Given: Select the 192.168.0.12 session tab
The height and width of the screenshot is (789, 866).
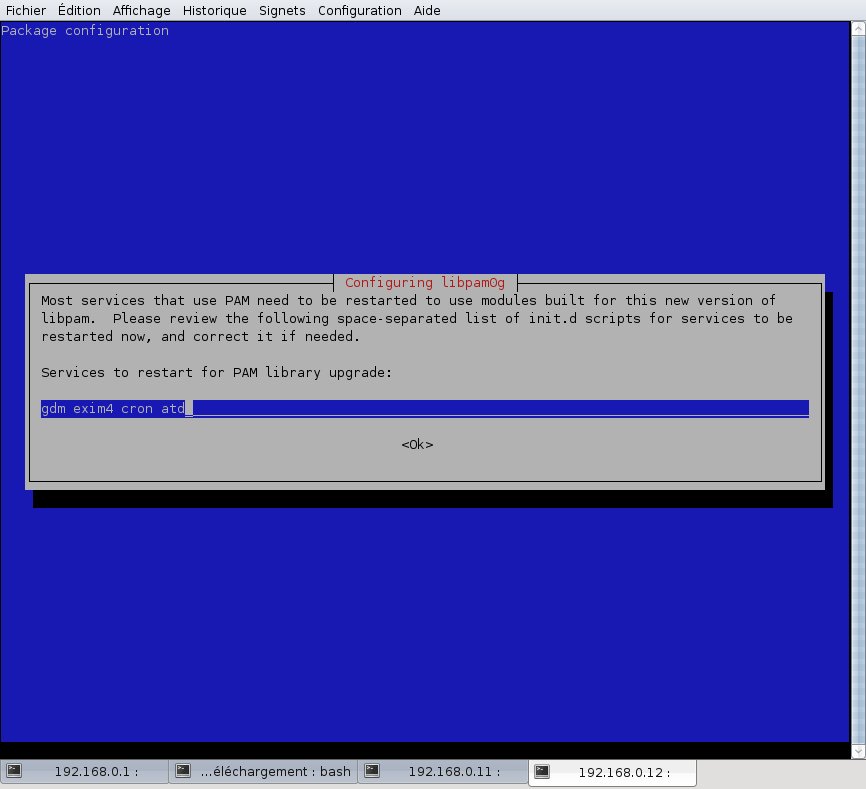Looking at the screenshot, I should [624, 771].
